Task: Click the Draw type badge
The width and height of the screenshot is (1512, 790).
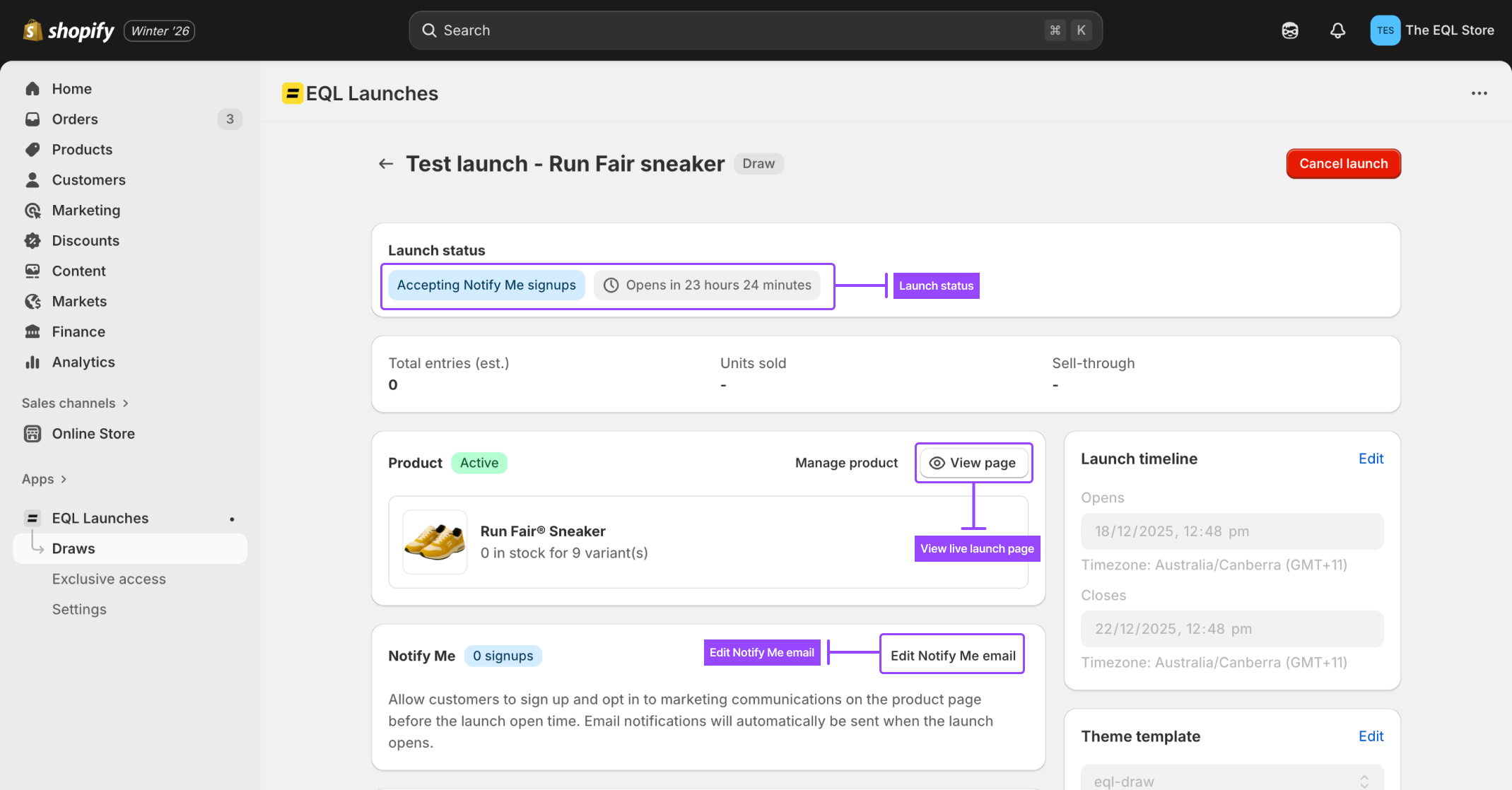Action: 758,164
